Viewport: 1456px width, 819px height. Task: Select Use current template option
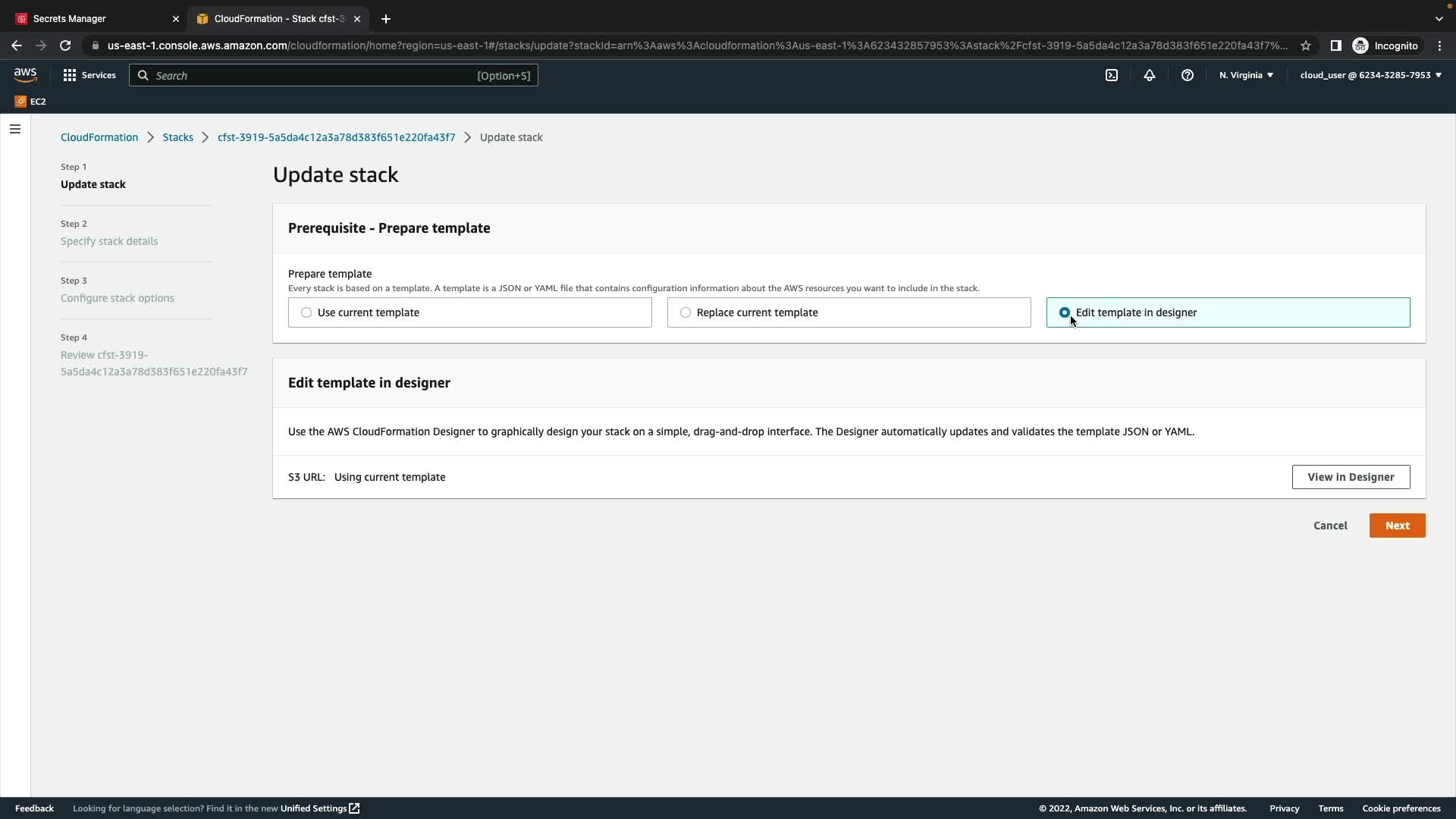(x=306, y=312)
